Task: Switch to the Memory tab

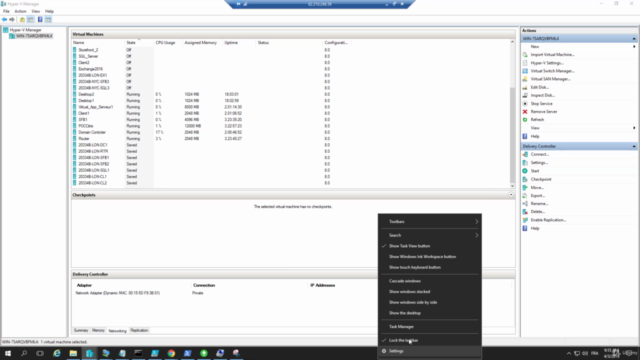Action: [98, 331]
